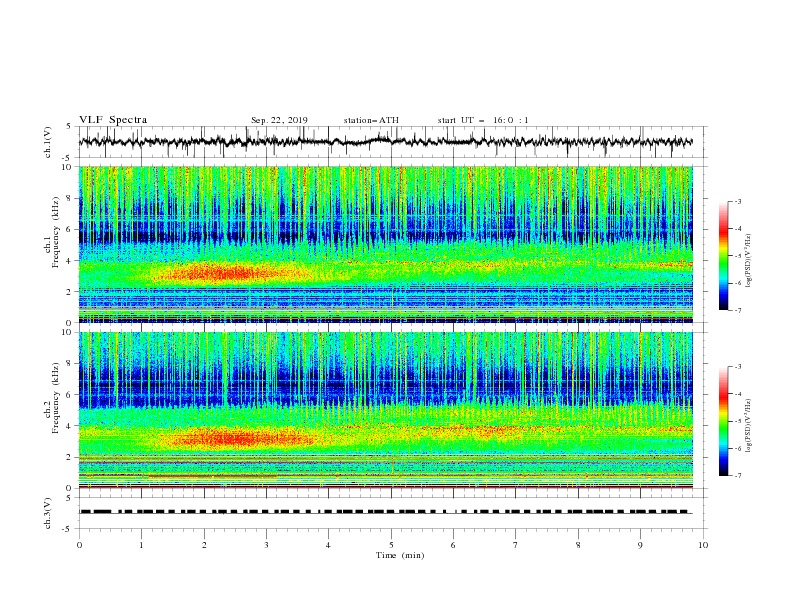Click the time axis tick label '5'
The image size is (792, 612).
(391, 545)
